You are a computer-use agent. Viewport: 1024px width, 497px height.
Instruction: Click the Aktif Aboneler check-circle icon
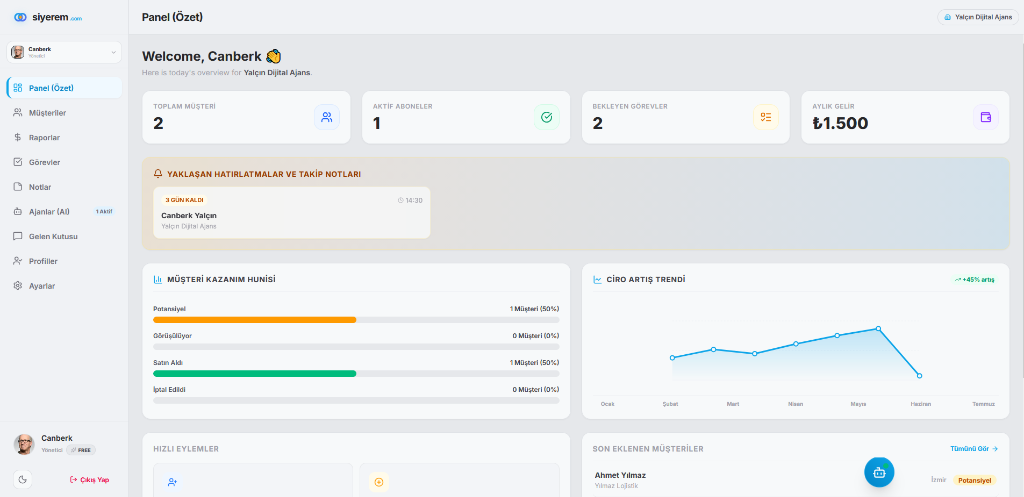547,118
